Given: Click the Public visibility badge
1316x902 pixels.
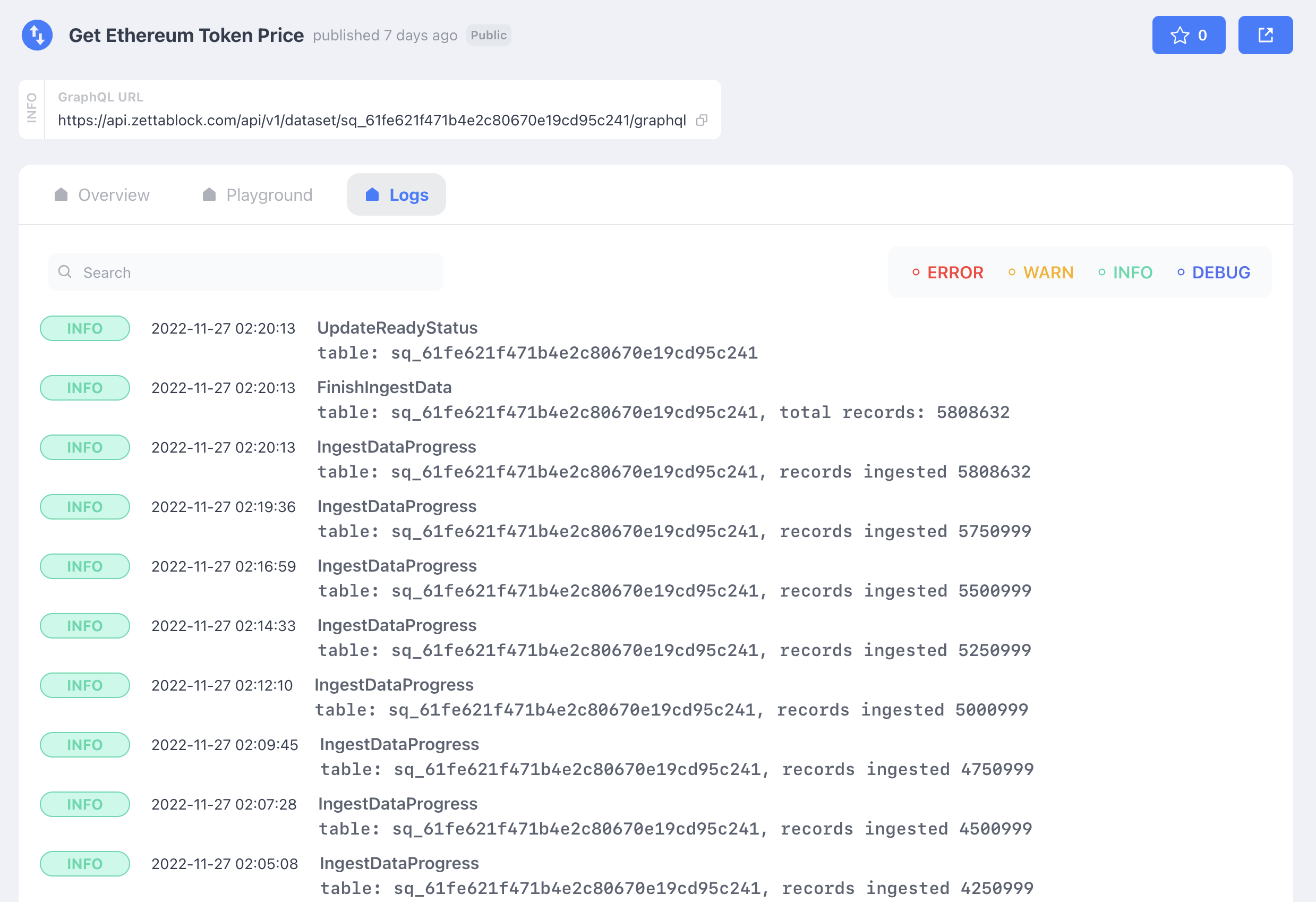Looking at the screenshot, I should coord(488,35).
